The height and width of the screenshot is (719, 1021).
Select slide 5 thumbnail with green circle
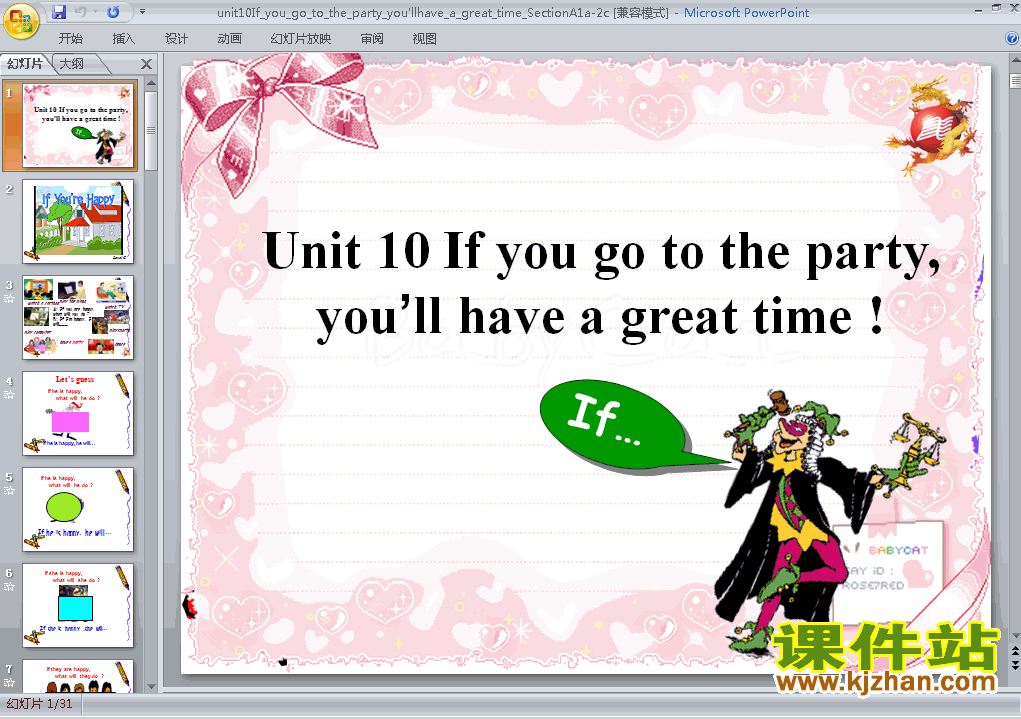click(78, 509)
